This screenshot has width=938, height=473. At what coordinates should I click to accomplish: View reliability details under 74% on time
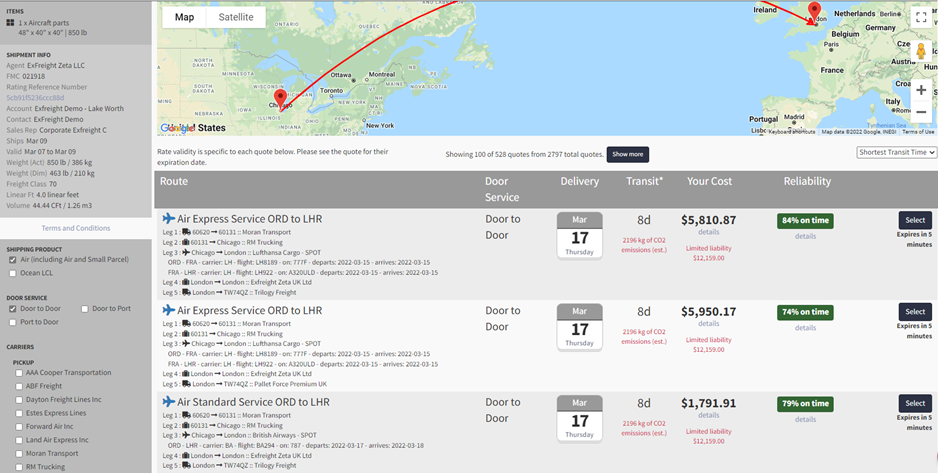point(805,328)
